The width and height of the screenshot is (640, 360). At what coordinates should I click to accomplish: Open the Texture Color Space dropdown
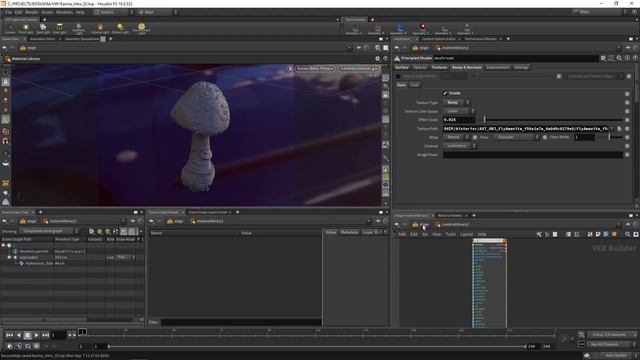459,111
